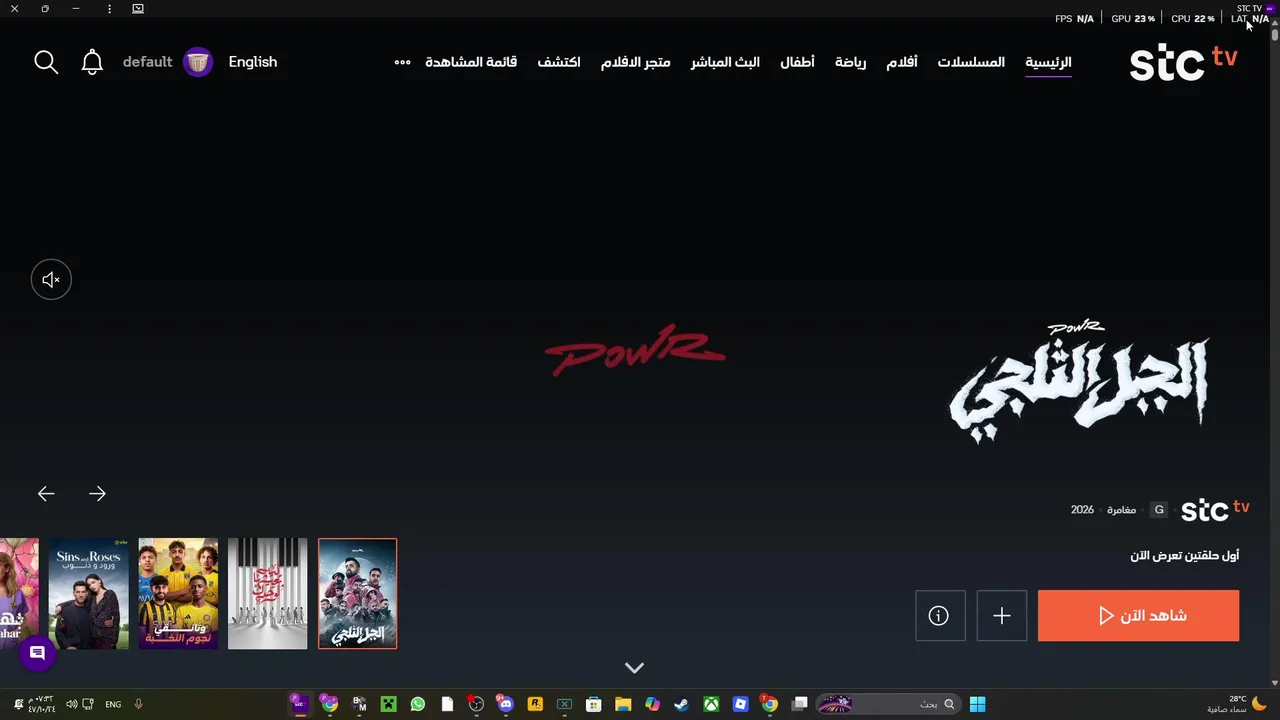Click ENG language indicator in tray
Screen dimensions: 1280x720
pos(113,704)
